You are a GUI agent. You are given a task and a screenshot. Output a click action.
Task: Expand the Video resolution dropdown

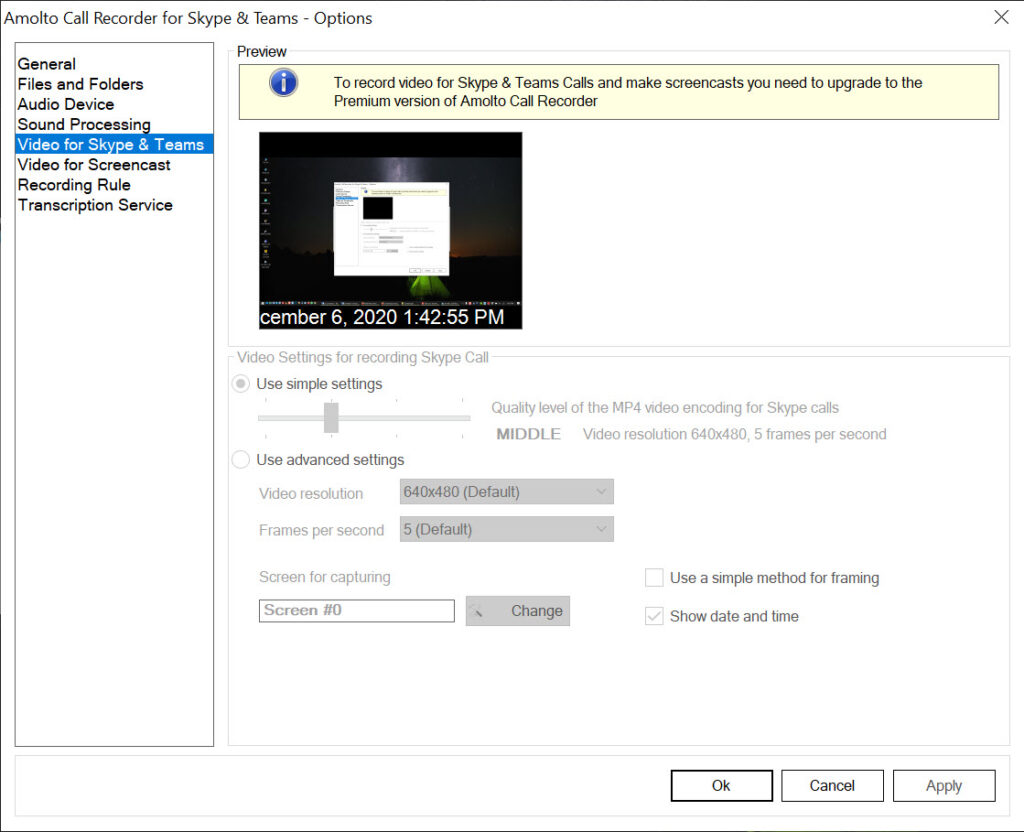tap(507, 492)
